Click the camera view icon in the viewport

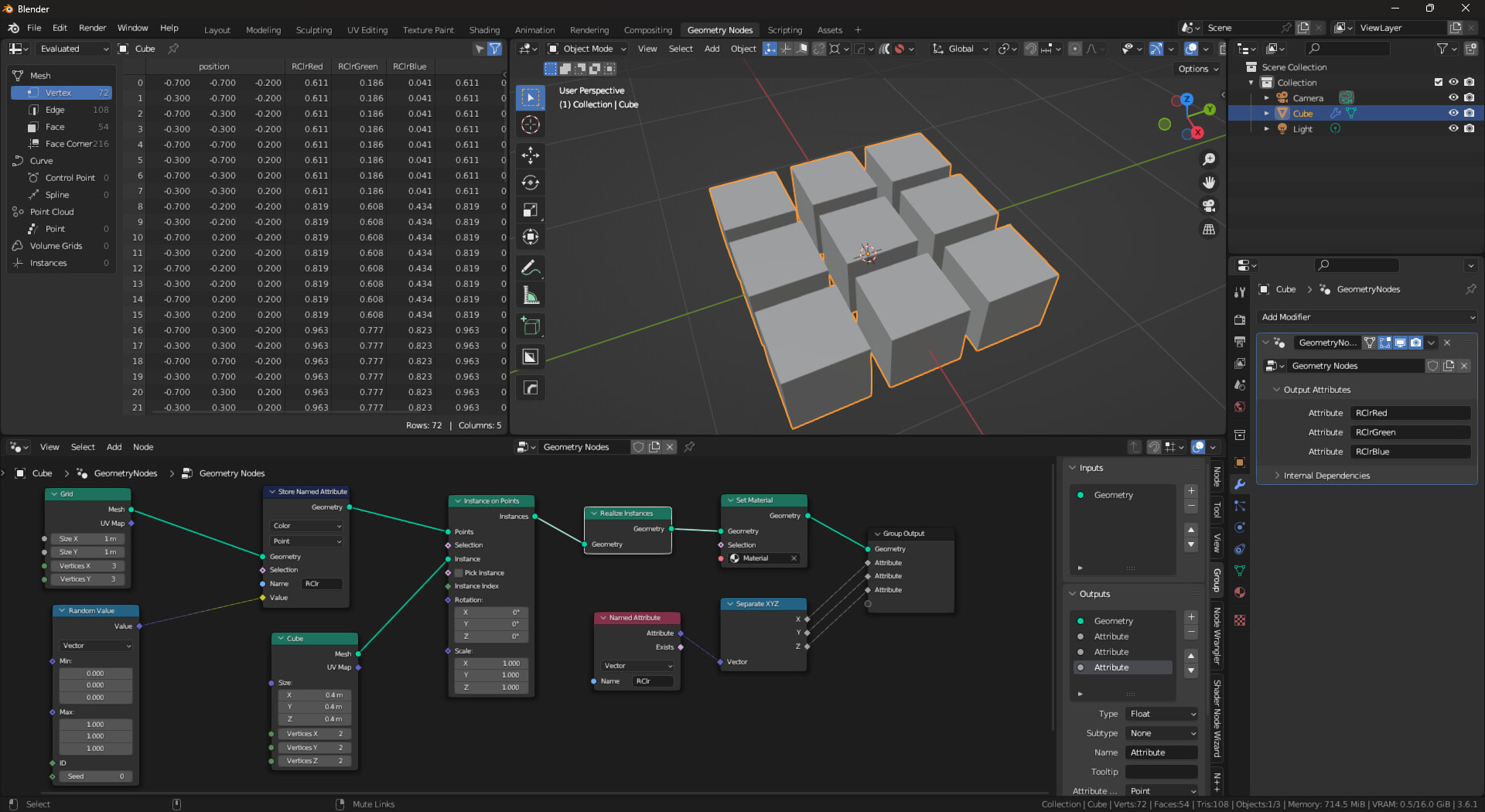(1209, 206)
